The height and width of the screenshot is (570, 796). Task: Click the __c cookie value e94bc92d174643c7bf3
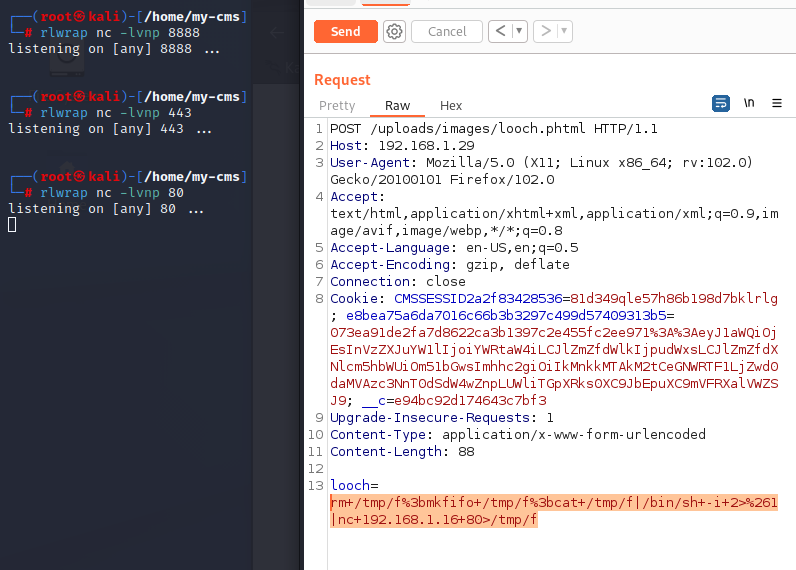[470, 400]
